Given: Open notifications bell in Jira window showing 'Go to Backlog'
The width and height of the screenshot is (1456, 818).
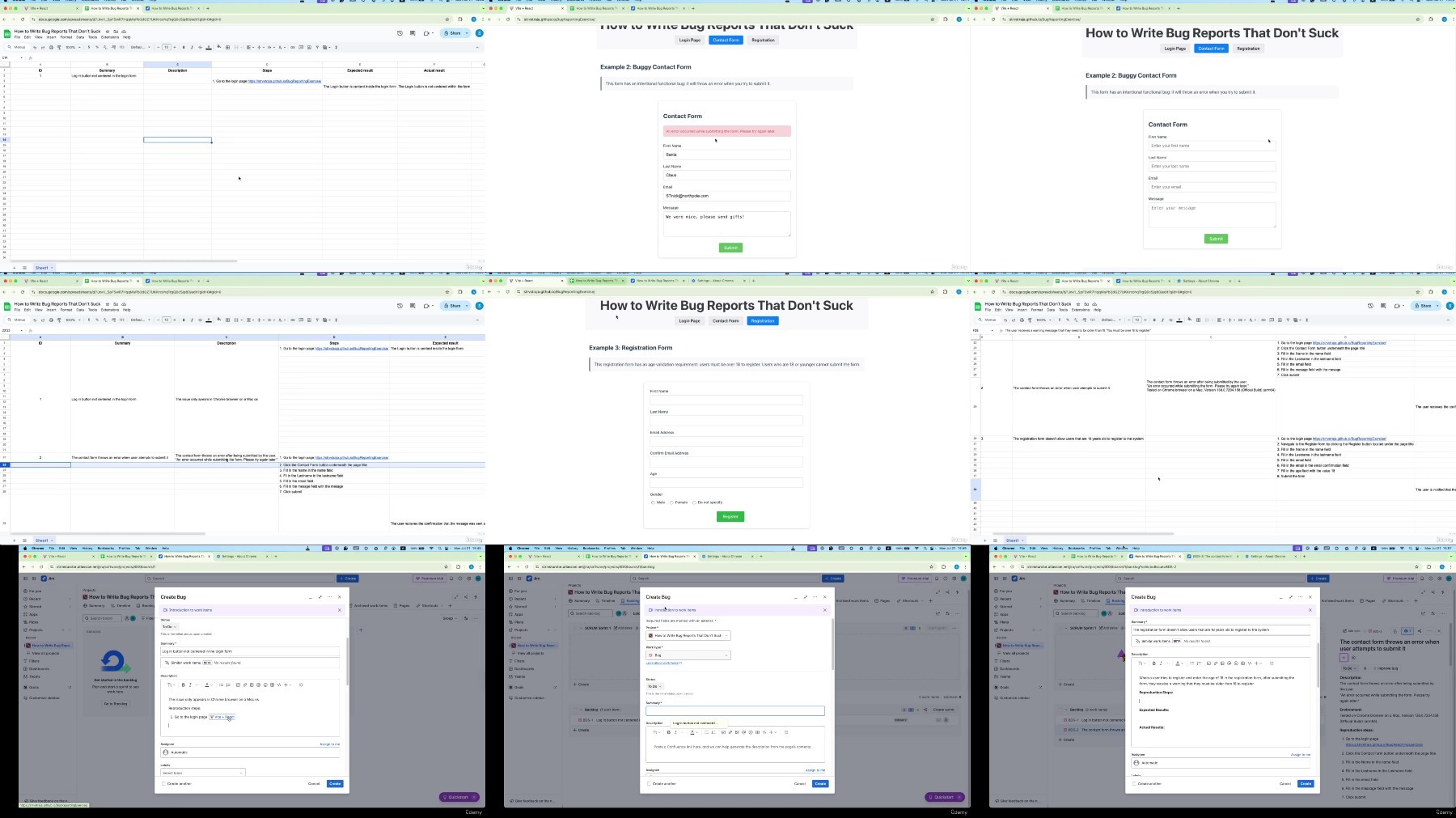Looking at the screenshot, I should coord(451,579).
